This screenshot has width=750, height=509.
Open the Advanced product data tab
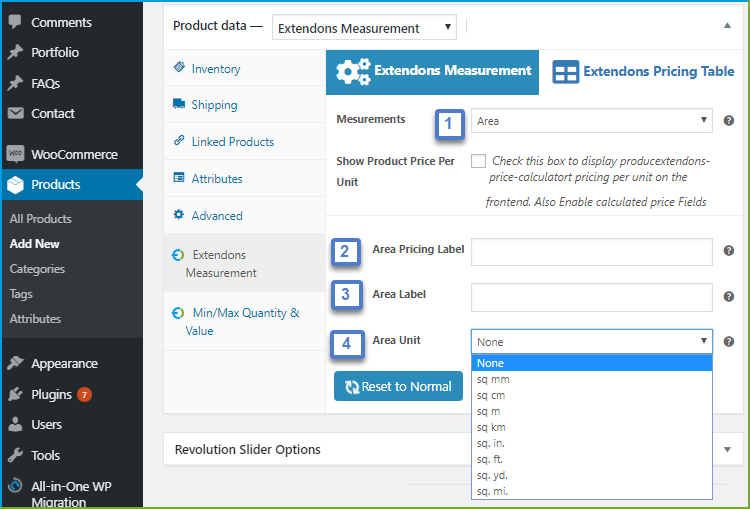tap(244, 215)
